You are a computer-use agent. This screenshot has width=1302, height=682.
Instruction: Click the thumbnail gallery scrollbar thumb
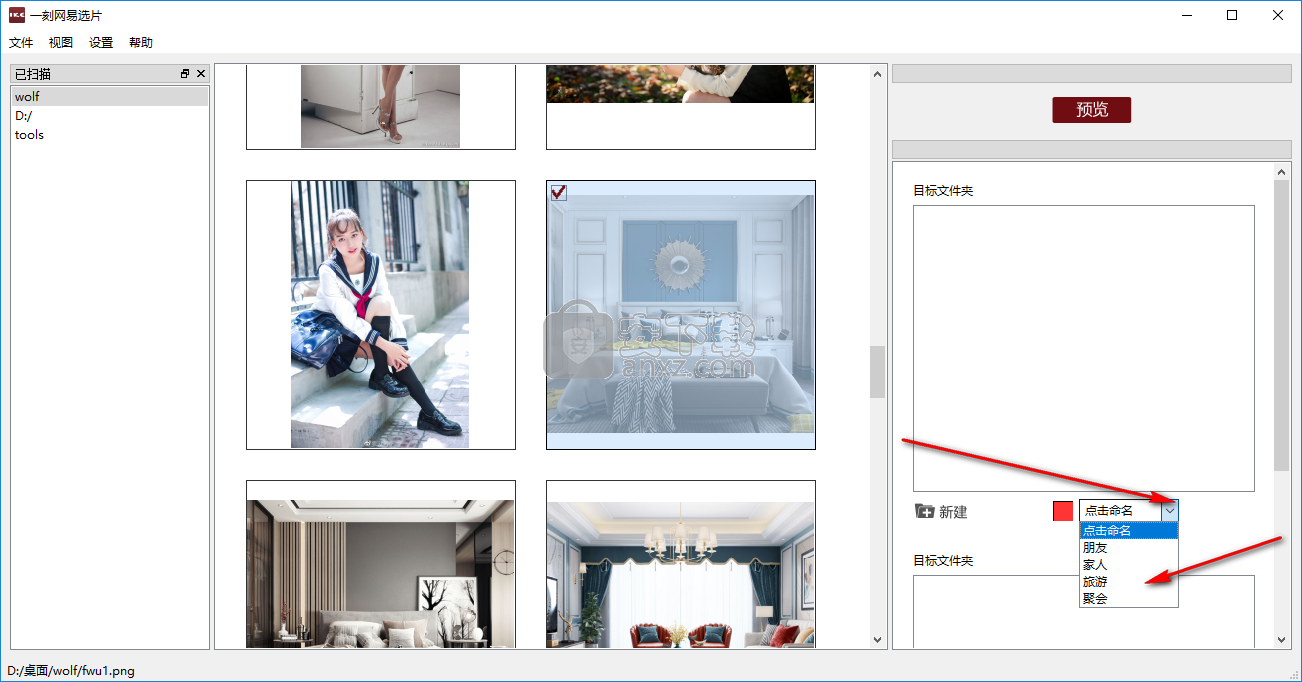click(x=878, y=372)
